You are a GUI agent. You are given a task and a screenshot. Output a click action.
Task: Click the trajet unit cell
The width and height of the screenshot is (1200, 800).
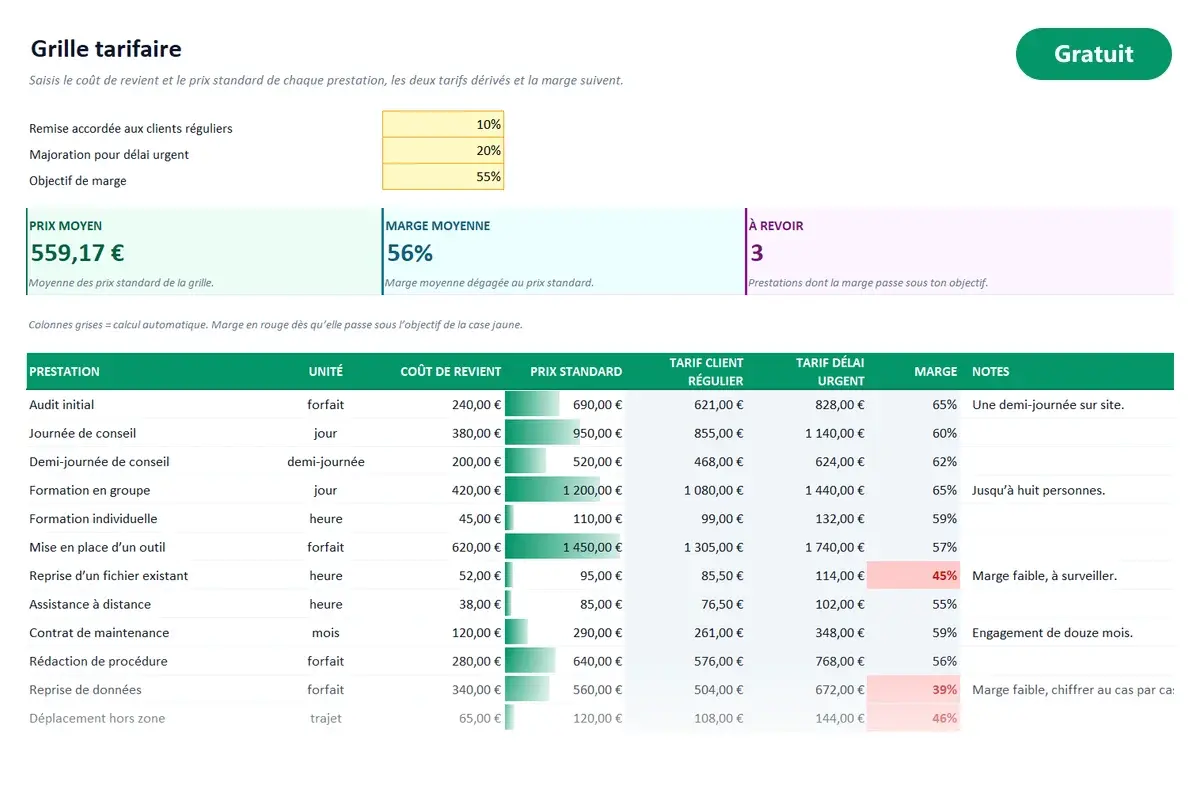pyautogui.click(x=326, y=718)
